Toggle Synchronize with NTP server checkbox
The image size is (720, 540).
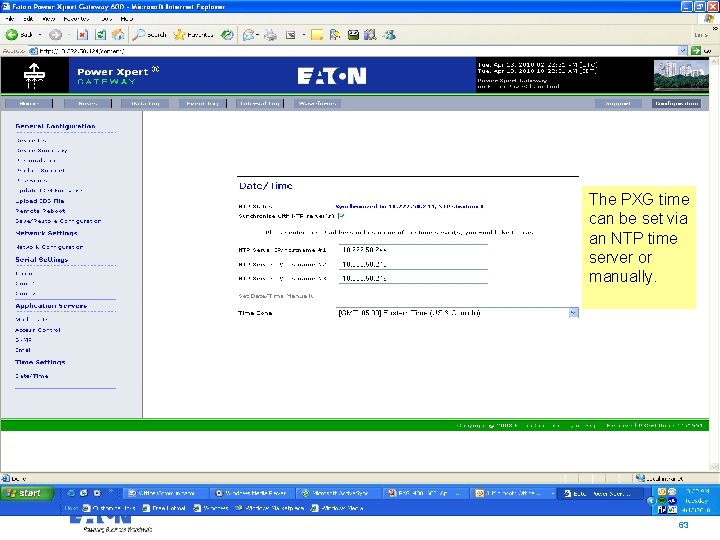pos(341,215)
